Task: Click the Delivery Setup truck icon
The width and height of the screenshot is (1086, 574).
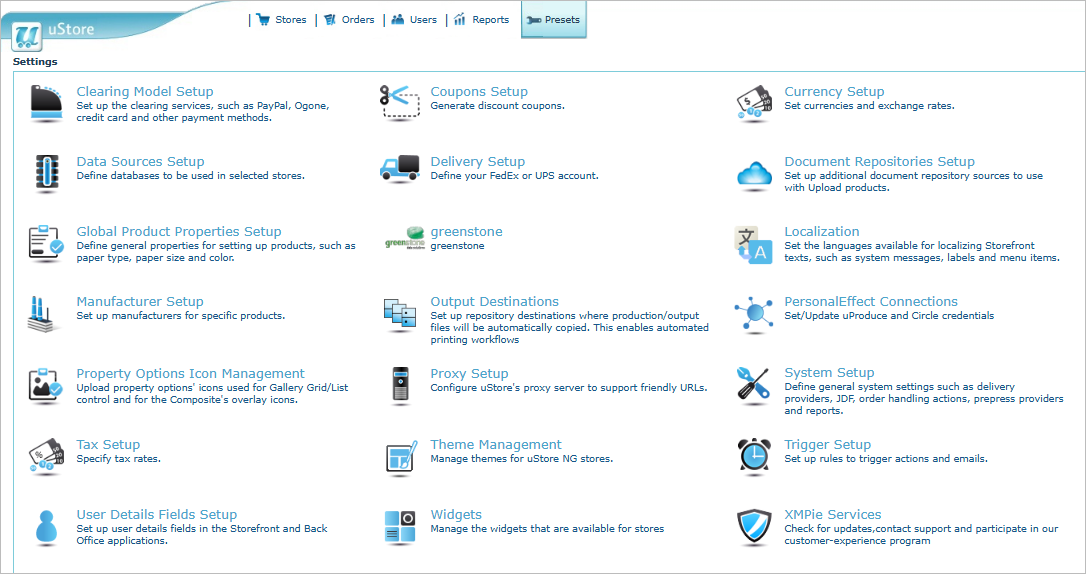Action: tap(400, 169)
